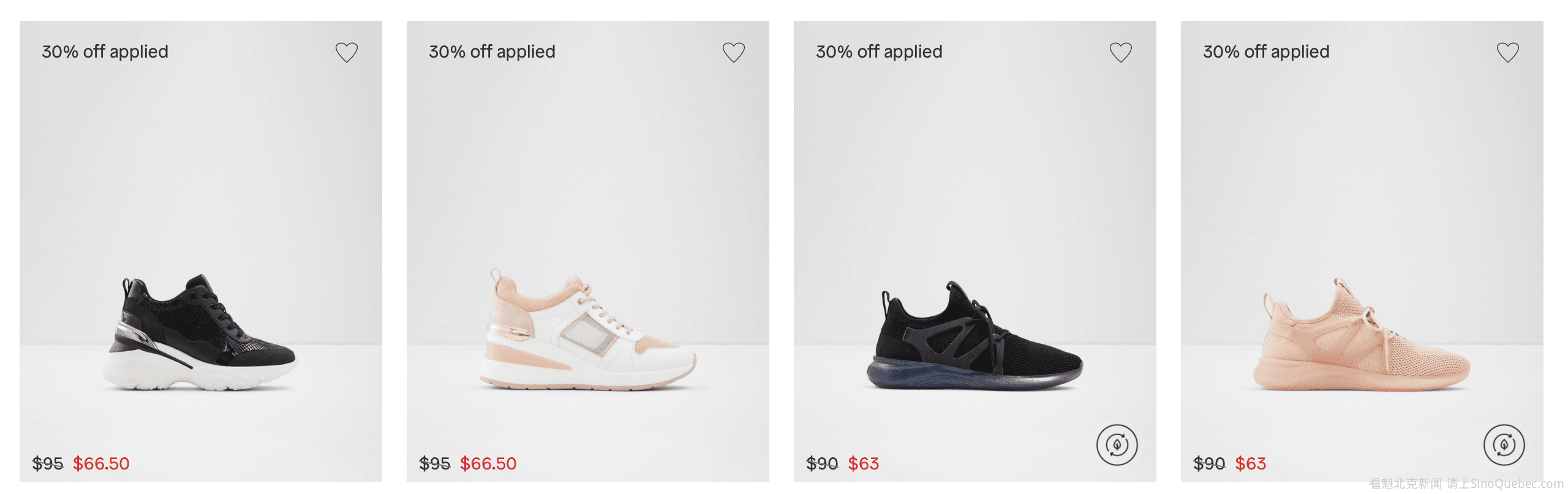Viewport: 1568px width, 494px height.
Task: Click "30% off applied" label on black wedge sneaker
Action: coord(105,51)
